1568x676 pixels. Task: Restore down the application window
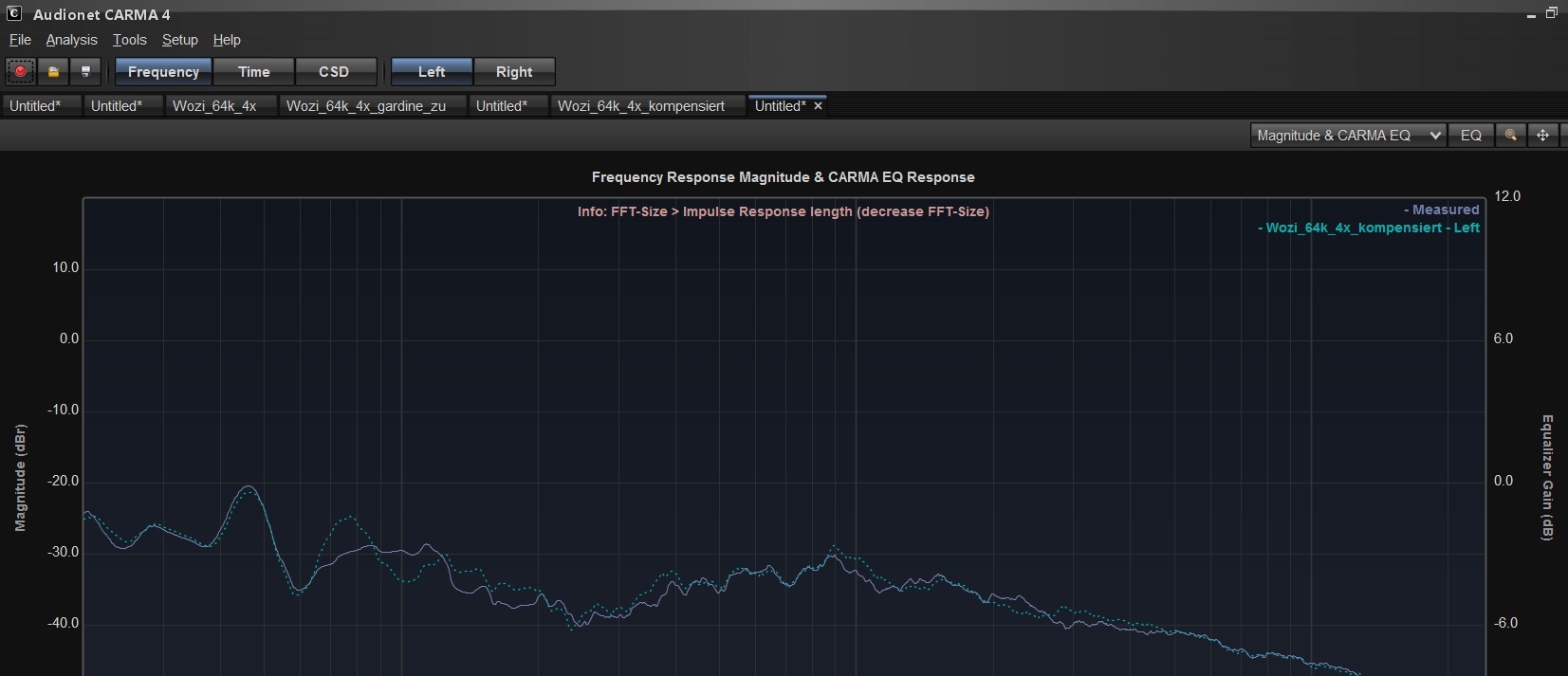click(1552, 13)
